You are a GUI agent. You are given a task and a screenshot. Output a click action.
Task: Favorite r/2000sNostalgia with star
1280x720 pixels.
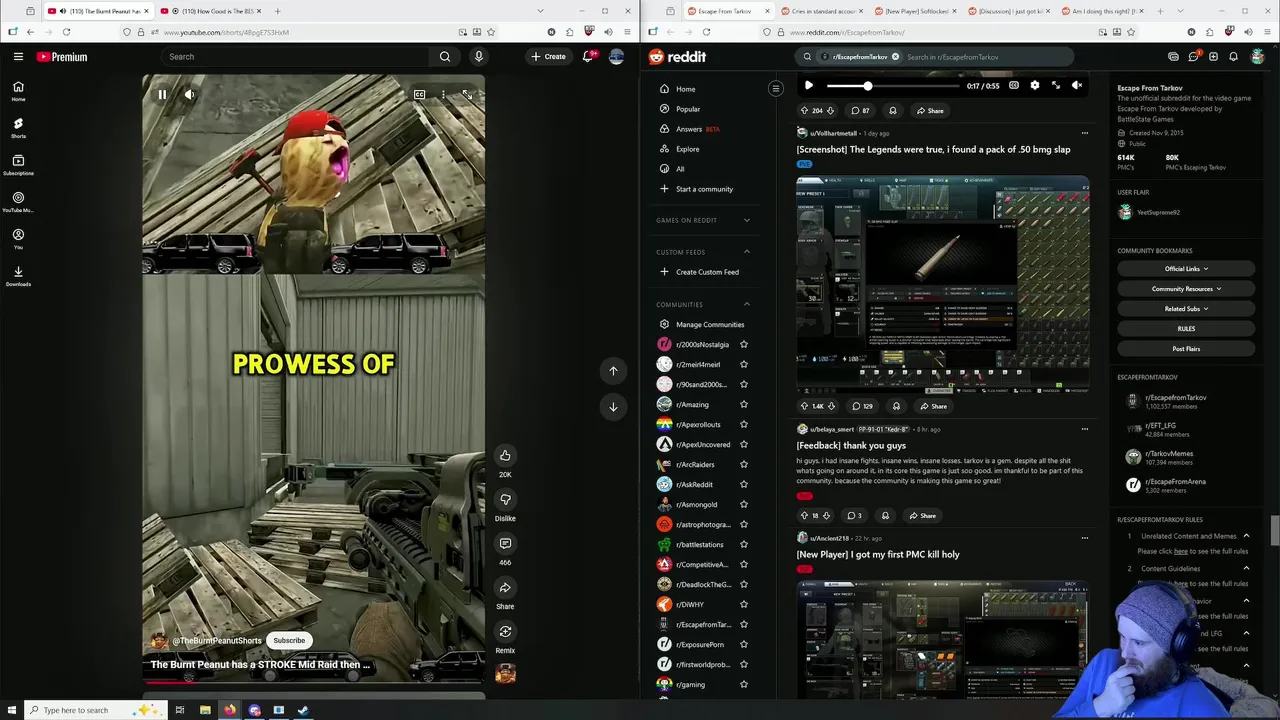click(743, 345)
